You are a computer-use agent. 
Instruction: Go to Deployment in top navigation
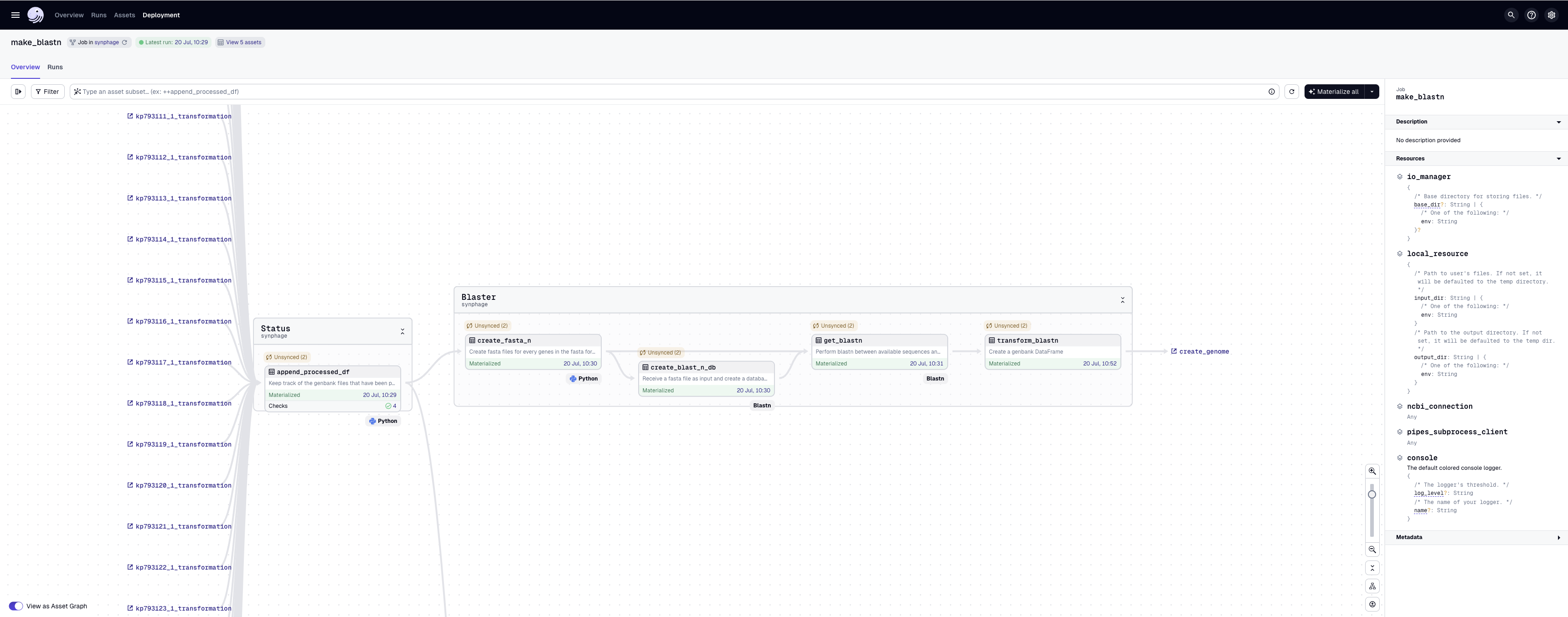161,15
